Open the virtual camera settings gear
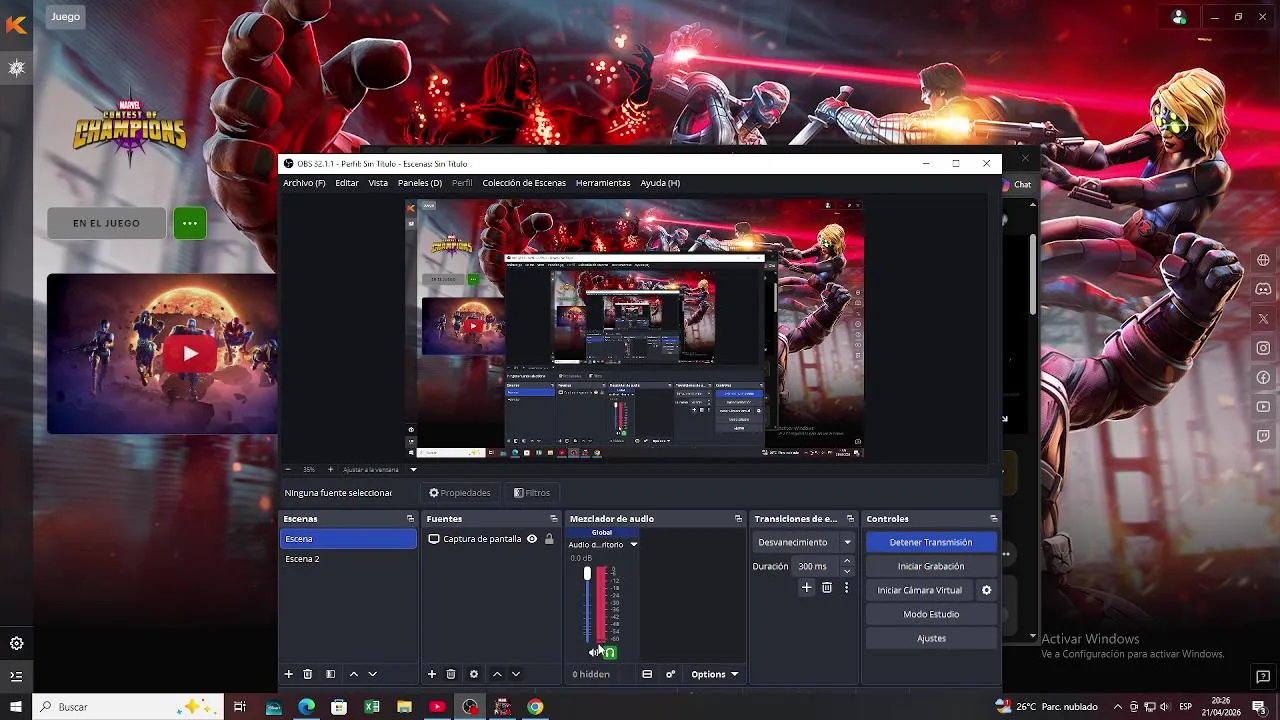This screenshot has height=720, width=1280. click(x=986, y=590)
